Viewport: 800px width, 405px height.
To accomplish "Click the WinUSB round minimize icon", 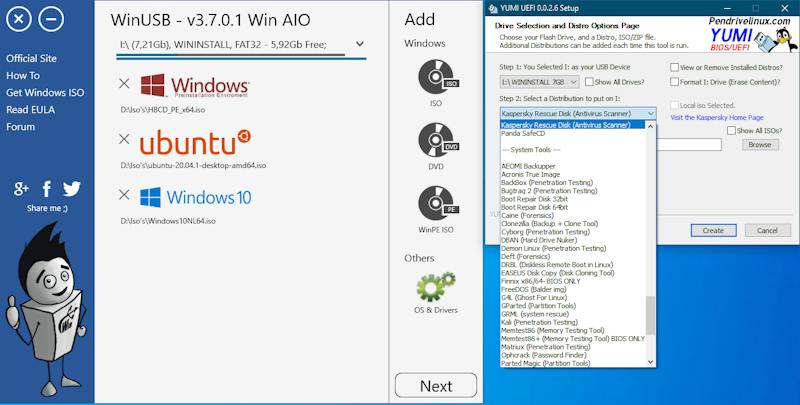I will 51,19.
